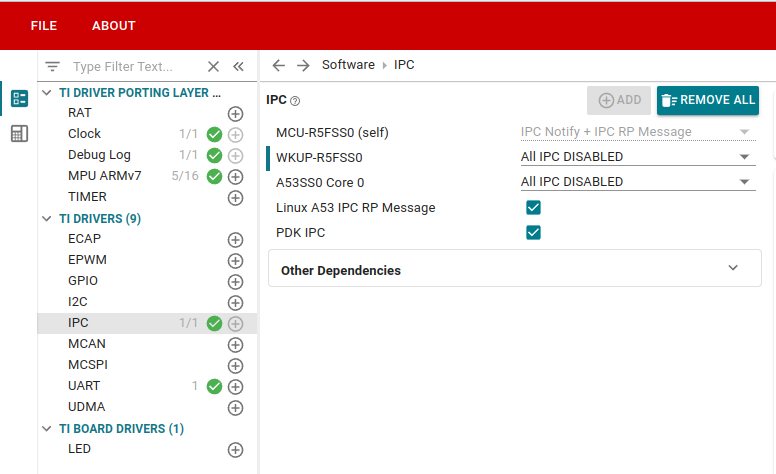776x474 pixels.
Task: Open the calculator view in the sidebar
Action: pyautogui.click(x=19, y=133)
